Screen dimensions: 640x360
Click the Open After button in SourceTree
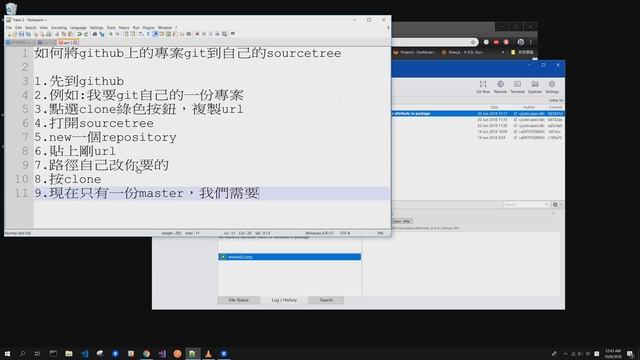(x=402, y=221)
